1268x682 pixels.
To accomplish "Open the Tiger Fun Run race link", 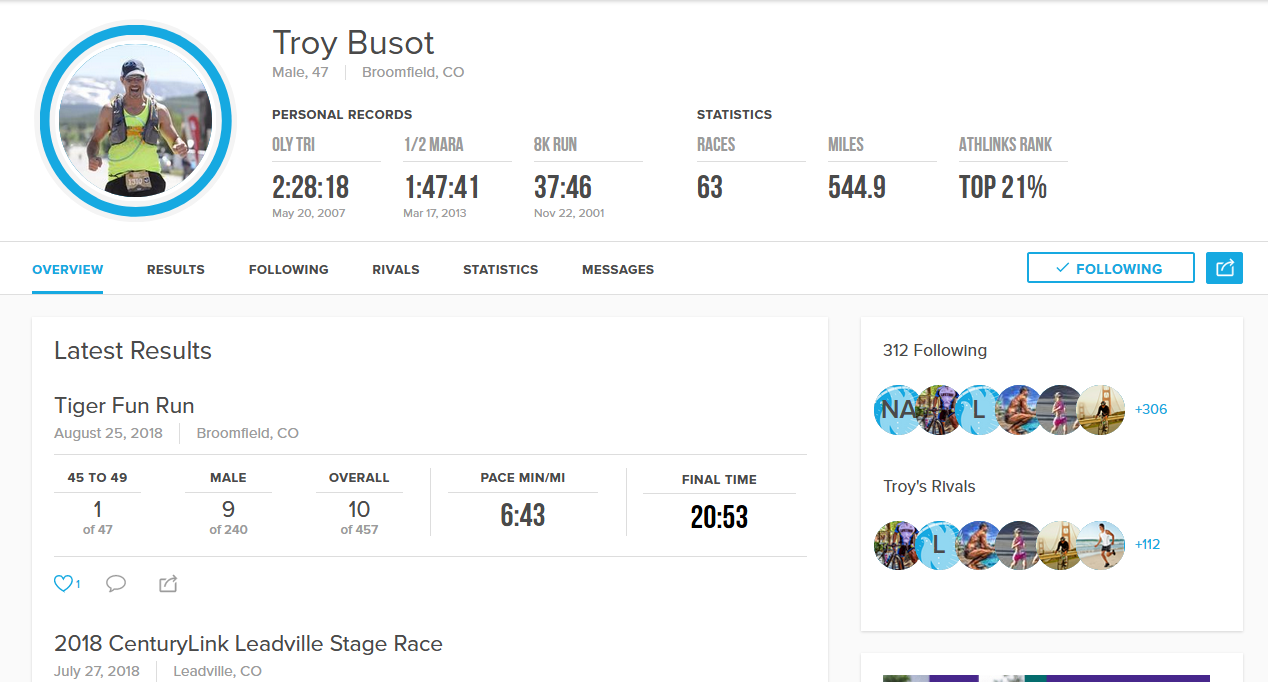I will (124, 406).
